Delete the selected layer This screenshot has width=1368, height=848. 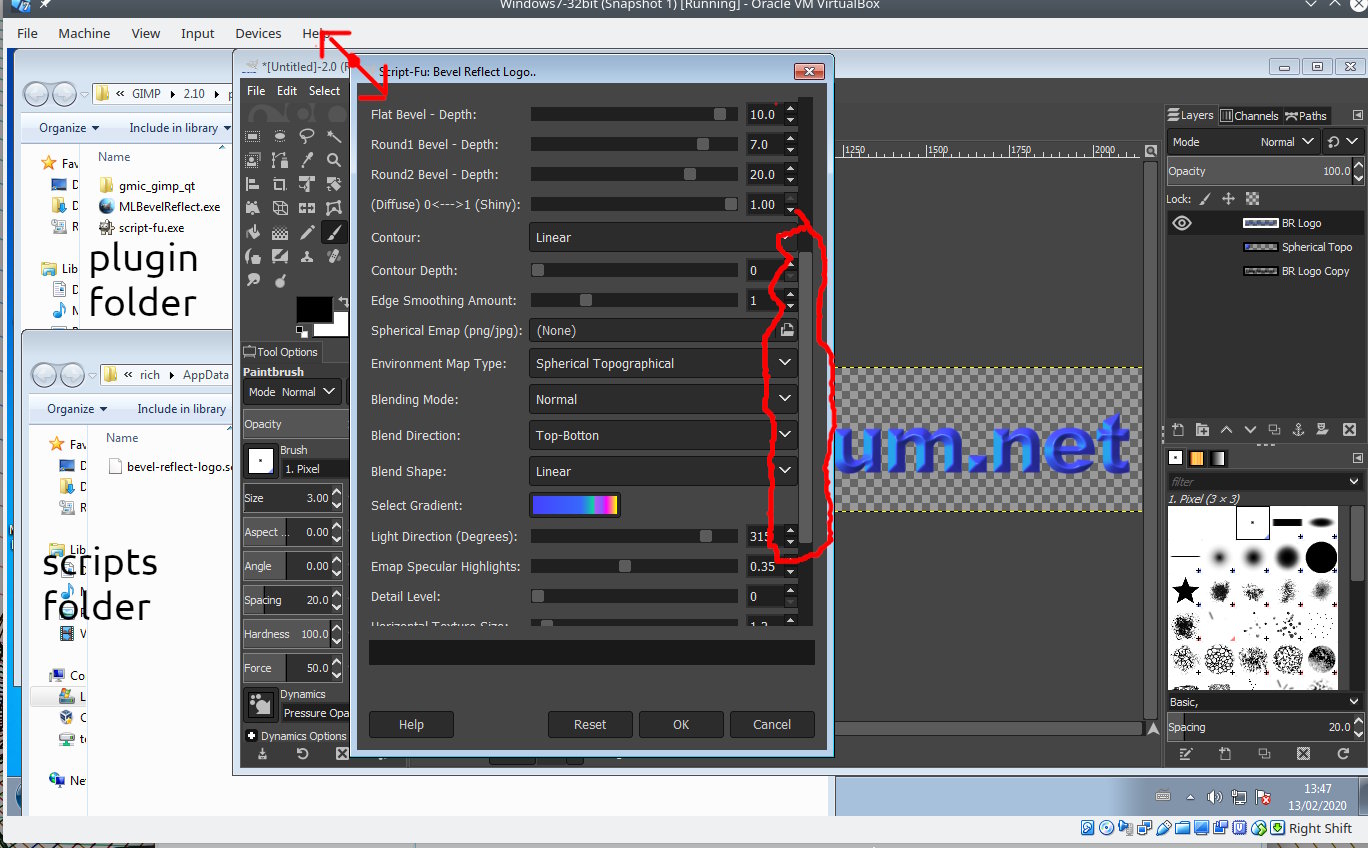click(x=1349, y=430)
